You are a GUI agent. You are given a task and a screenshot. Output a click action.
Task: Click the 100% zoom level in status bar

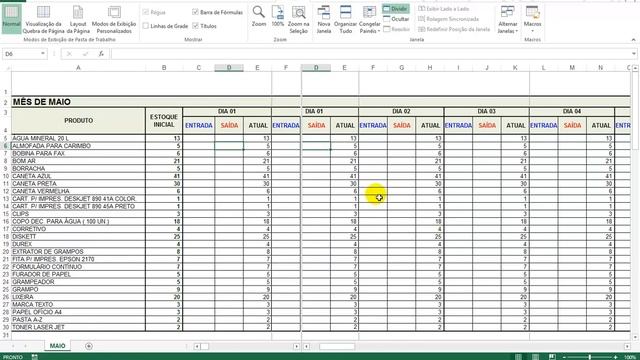(x=630, y=357)
